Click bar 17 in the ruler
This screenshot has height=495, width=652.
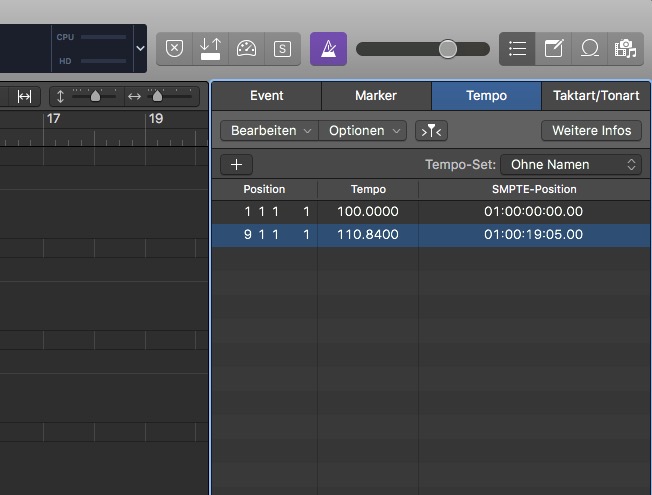[x=53, y=119]
